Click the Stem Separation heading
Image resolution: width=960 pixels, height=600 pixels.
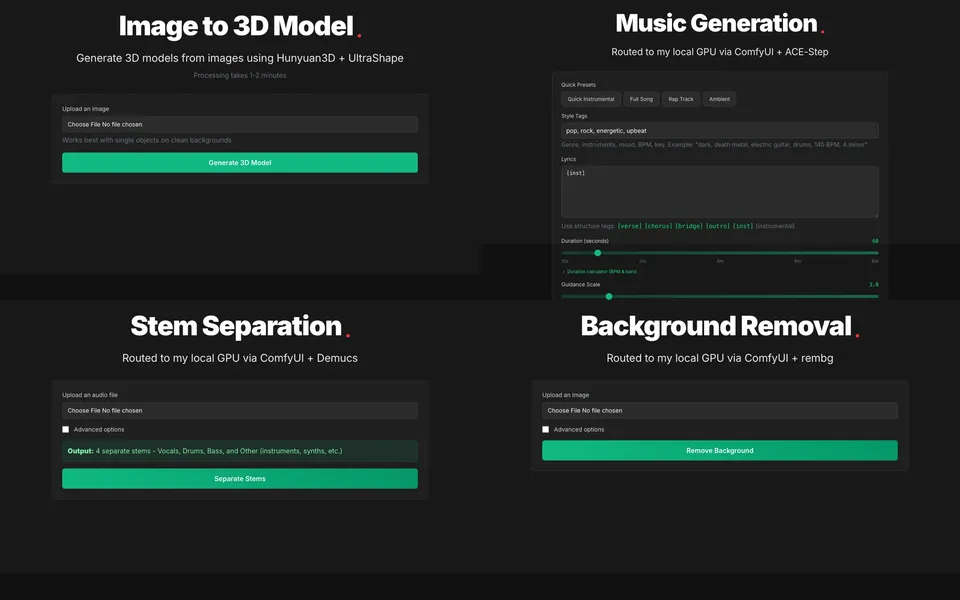click(x=236, y=326)
